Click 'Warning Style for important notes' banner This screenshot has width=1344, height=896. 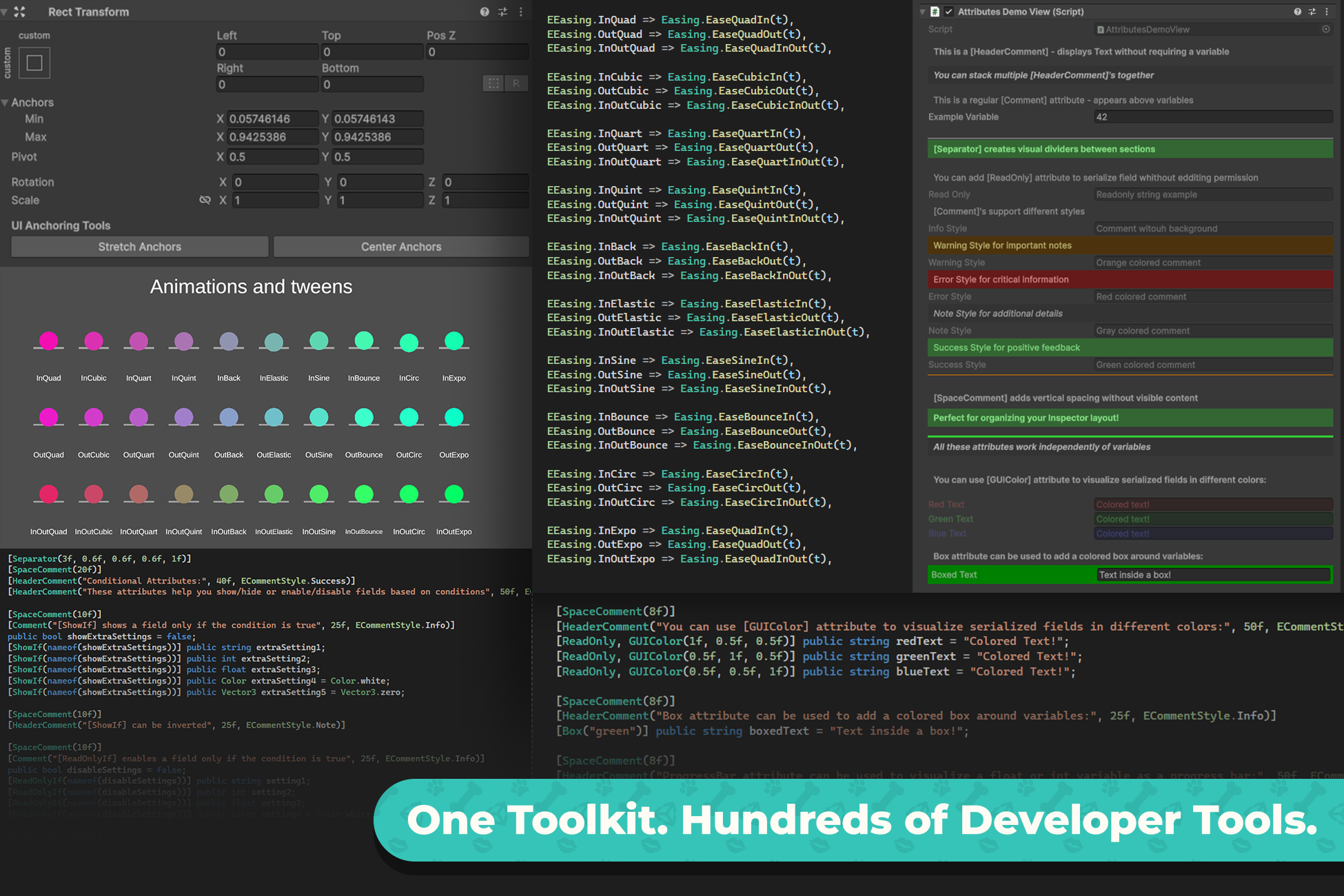point(1130,245)
